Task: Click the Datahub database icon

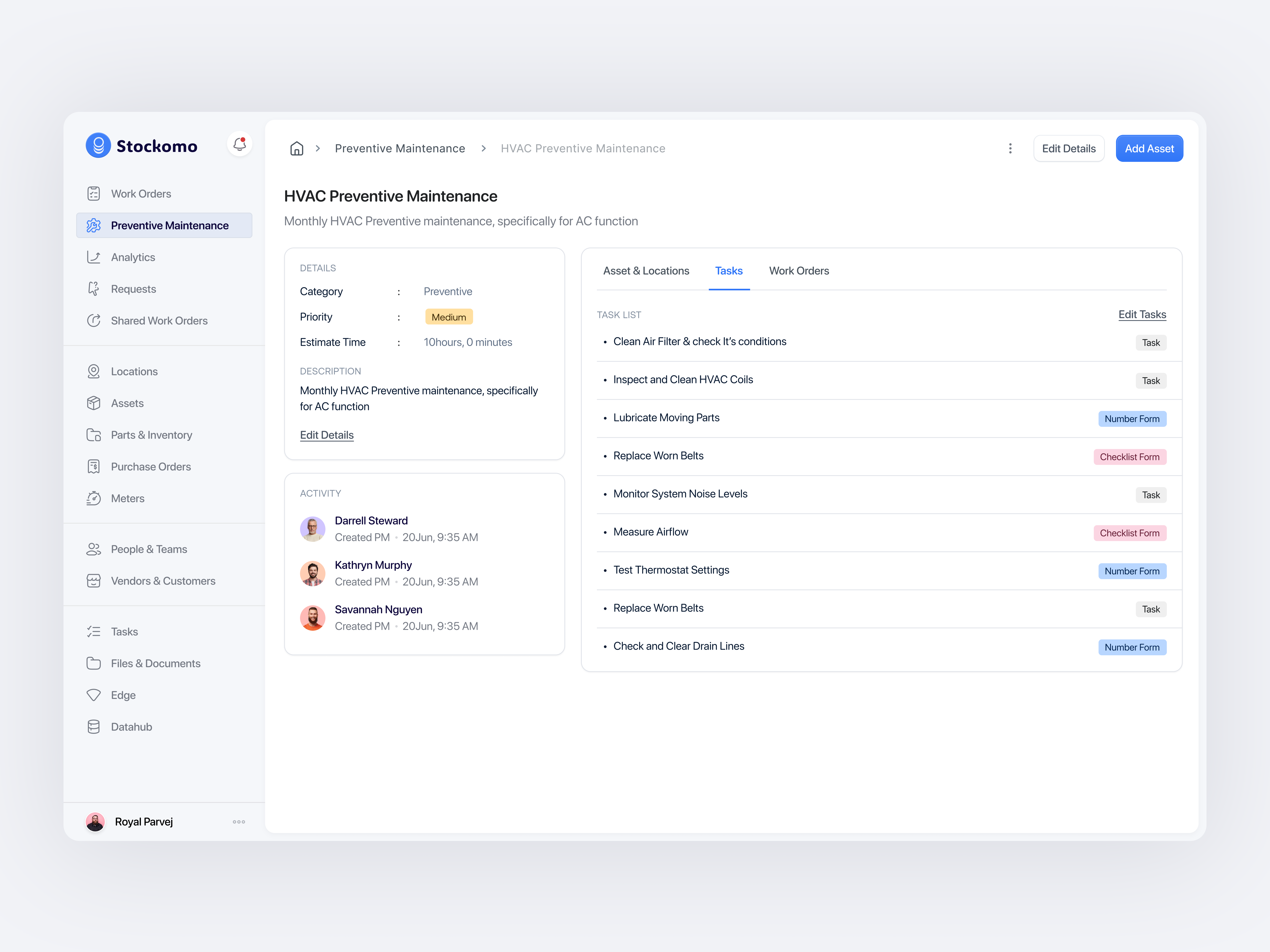Action: click(x=94, y=726)
